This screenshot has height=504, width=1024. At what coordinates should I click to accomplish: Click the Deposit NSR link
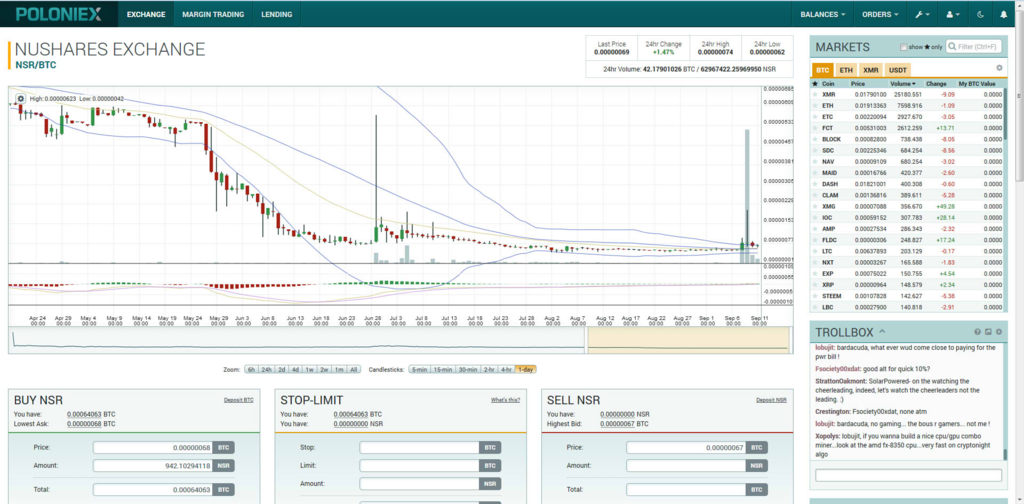click(771, 400)
